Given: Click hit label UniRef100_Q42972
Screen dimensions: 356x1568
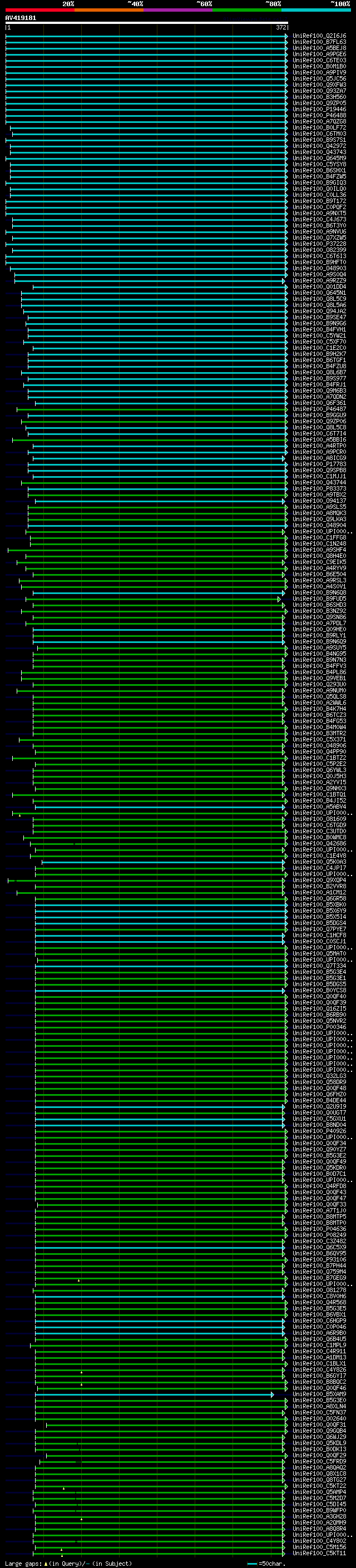Looking at the screenshot, I should [319, 146].
